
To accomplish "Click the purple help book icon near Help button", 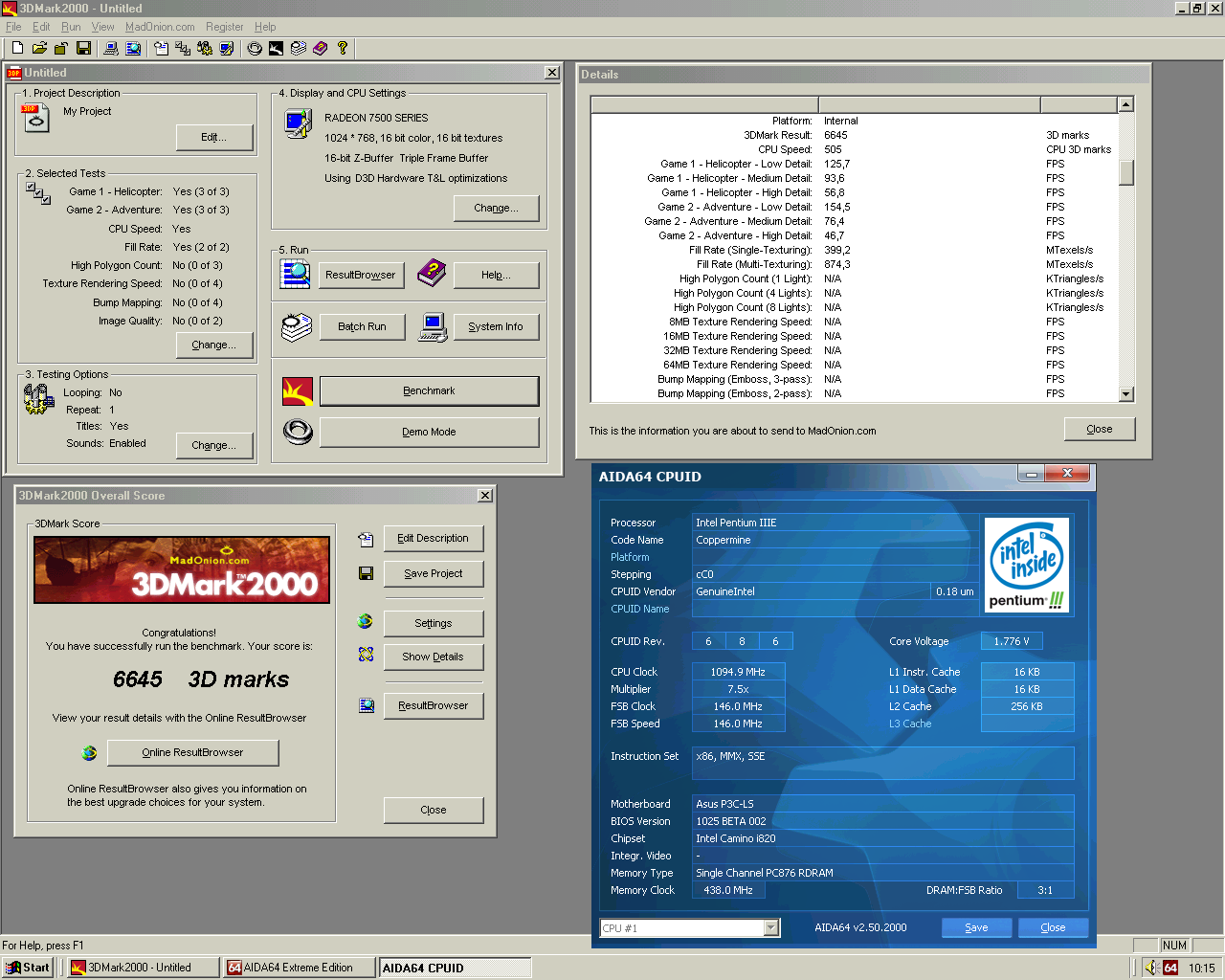I will 432,273.
